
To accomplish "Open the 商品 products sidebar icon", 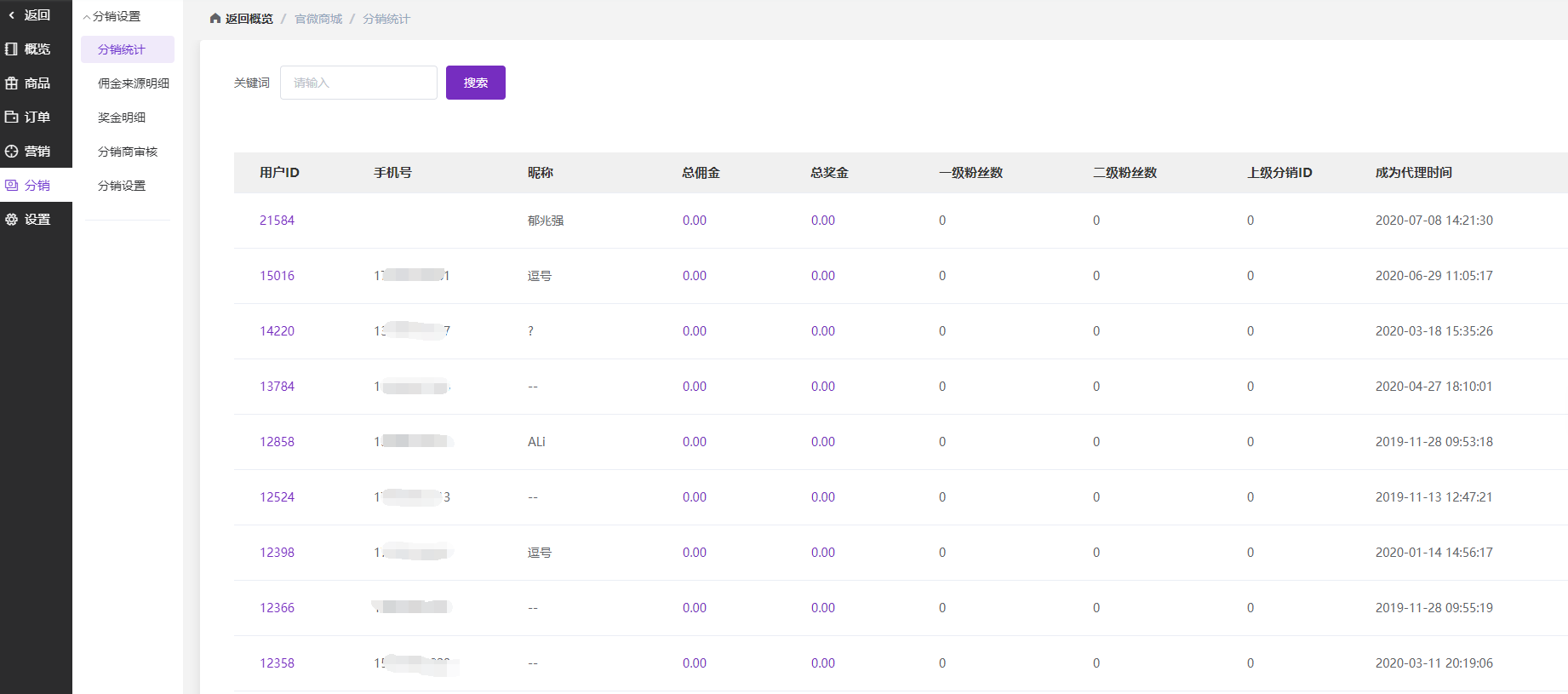I will pyautogui.click(x=11, y=83).
